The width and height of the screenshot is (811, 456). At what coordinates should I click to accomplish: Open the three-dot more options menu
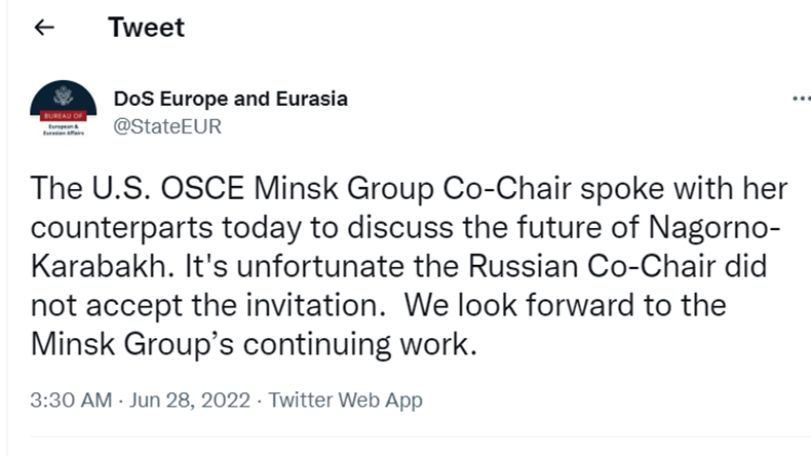[801, 98]
